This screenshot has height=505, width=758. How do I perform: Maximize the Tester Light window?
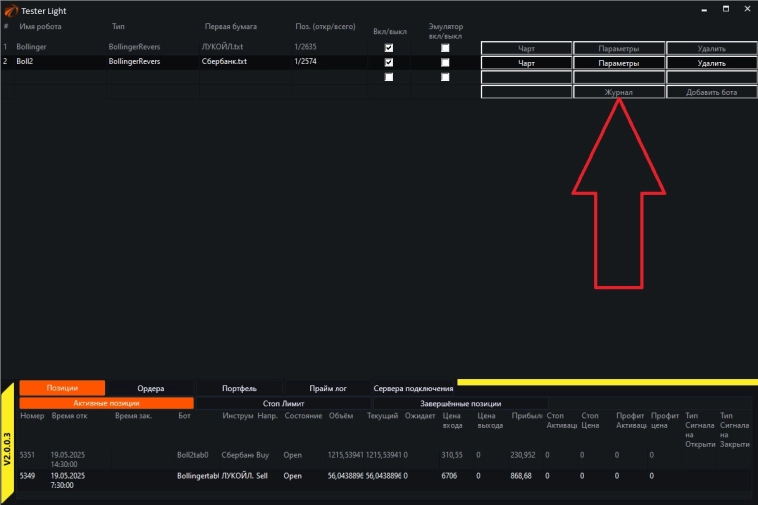(726, 9)
